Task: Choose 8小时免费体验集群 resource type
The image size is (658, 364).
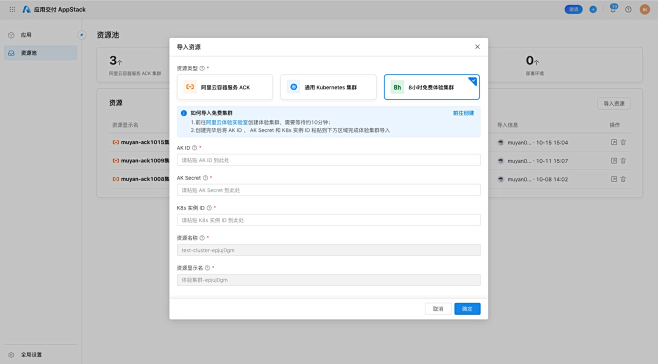Action: pyautogui.click(x=432, y=87)
